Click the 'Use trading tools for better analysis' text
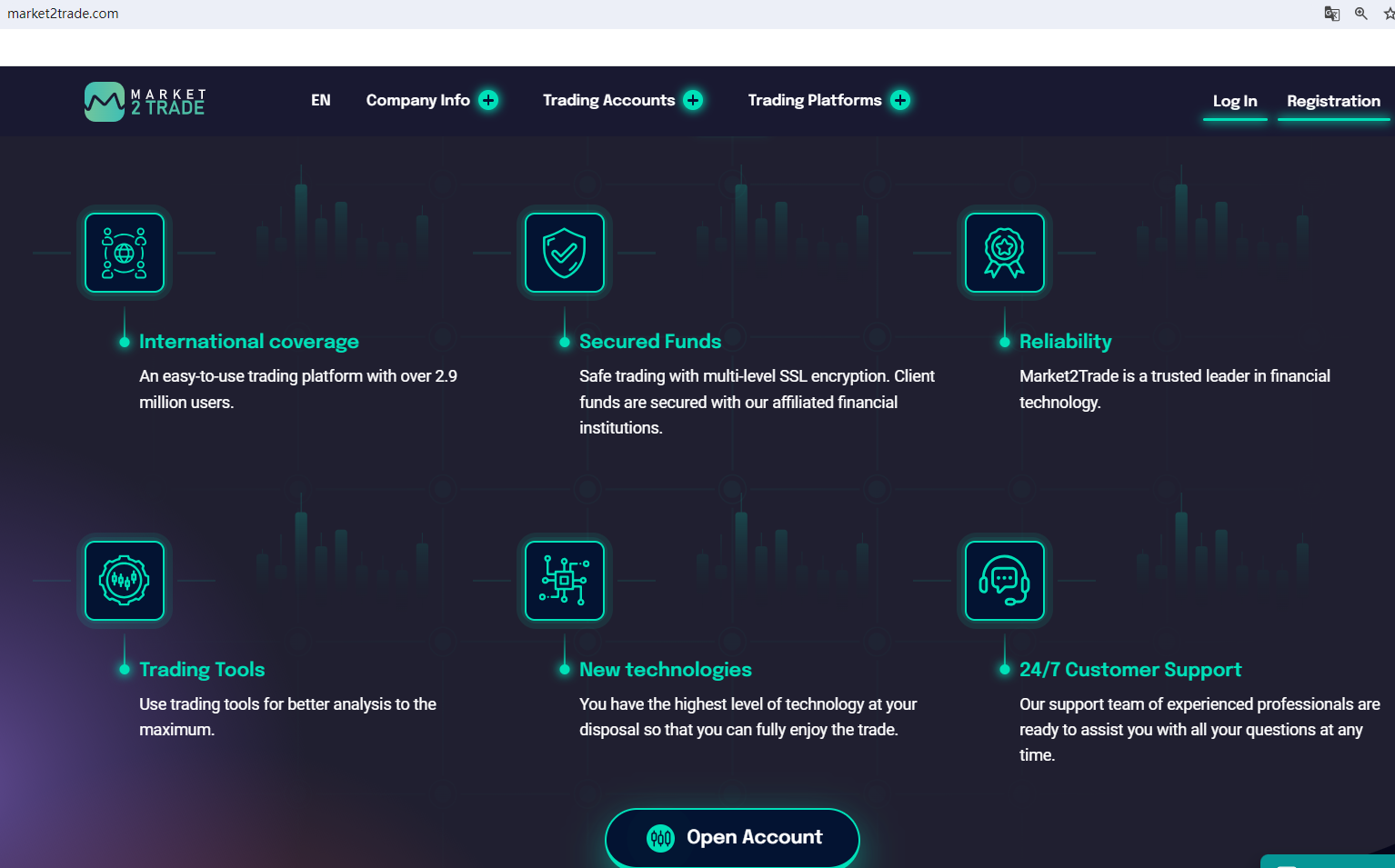The height and width of the screenshot is (868, 1395). tap(288, 717)
